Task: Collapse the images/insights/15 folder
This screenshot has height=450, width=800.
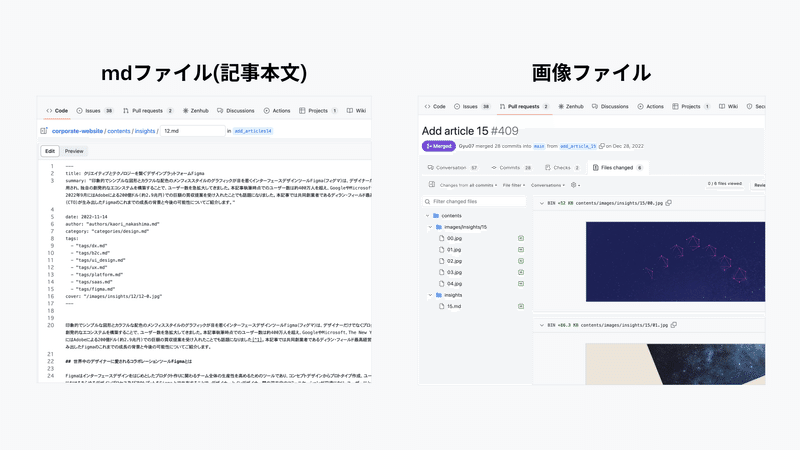Action: coord(431,227)
